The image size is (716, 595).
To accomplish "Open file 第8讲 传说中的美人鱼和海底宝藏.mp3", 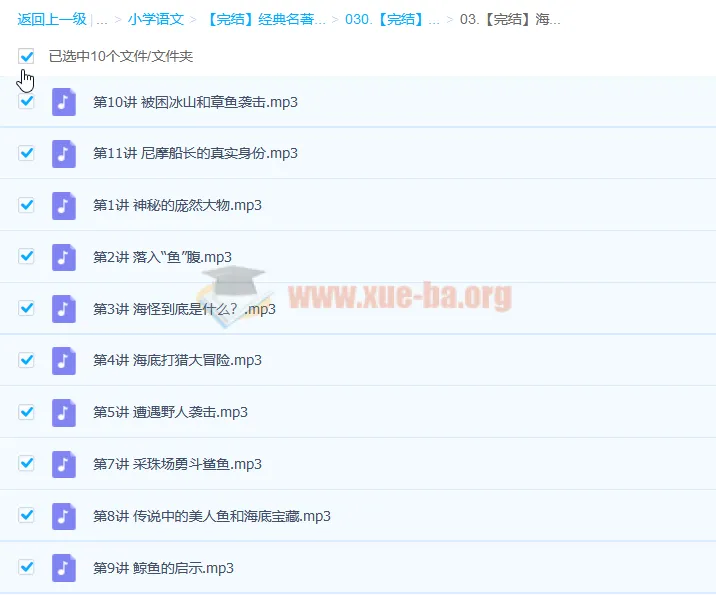I will [211, 516].
